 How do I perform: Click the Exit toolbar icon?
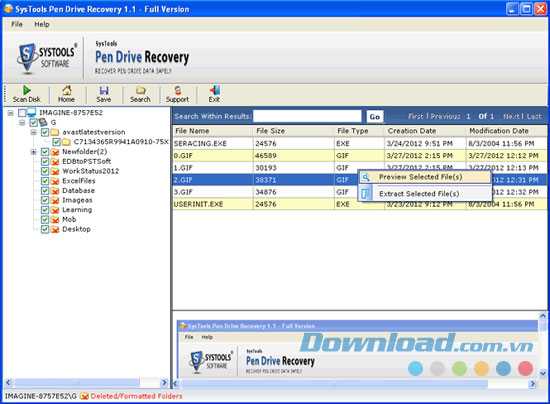(x=214, y=90)
